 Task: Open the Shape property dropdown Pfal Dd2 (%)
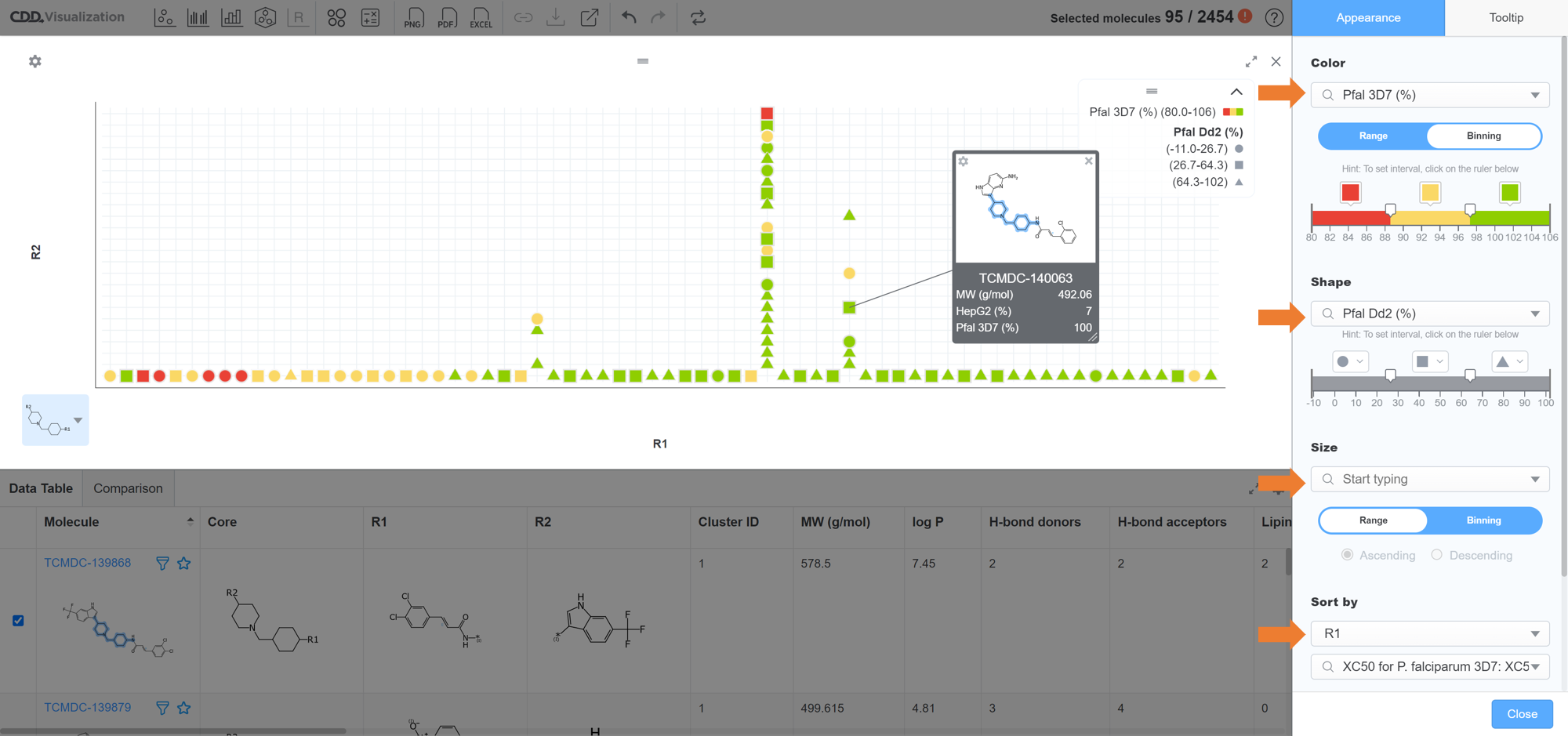pos(1430,314)
